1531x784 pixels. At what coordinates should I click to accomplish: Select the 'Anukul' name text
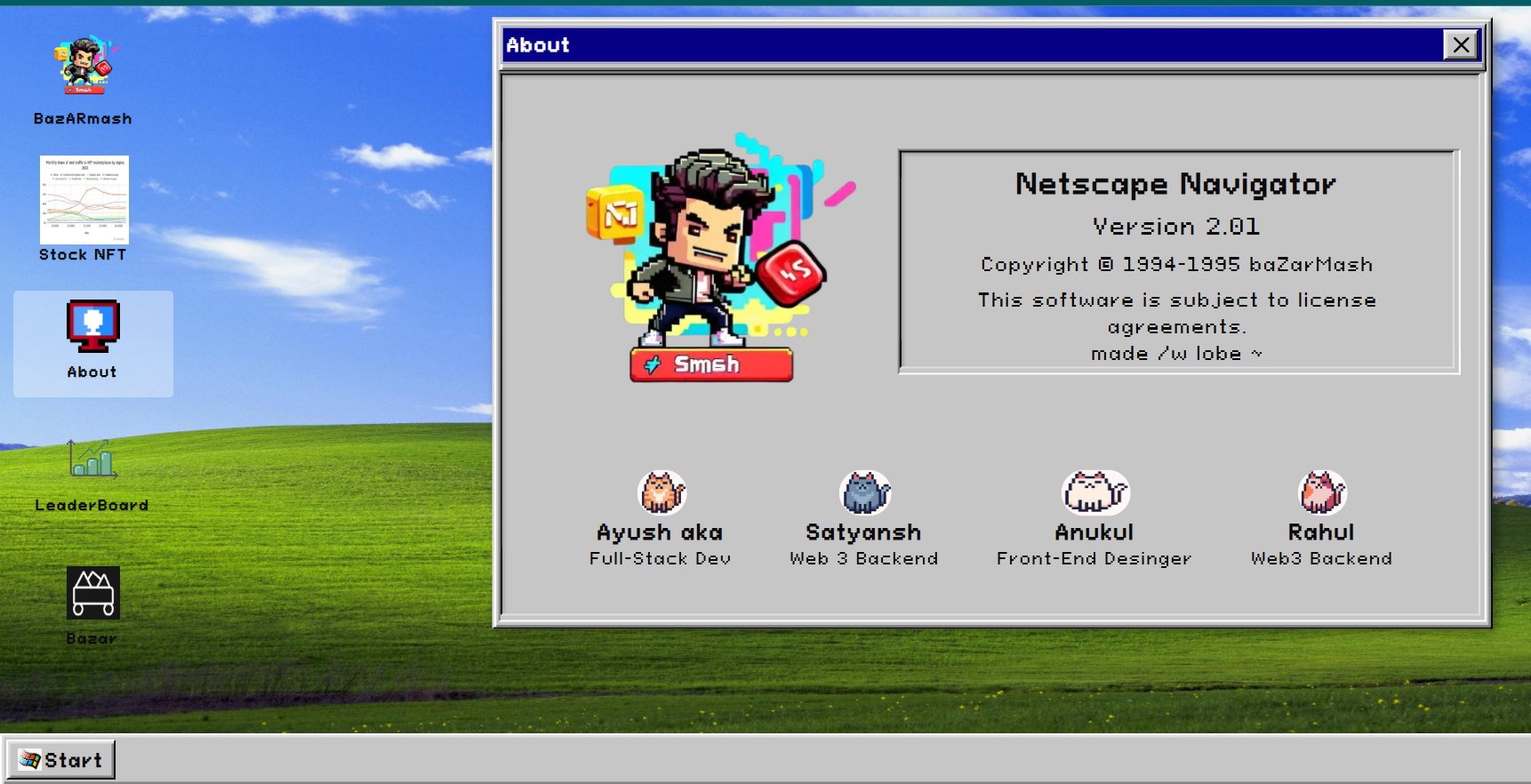click(1094, 532)
